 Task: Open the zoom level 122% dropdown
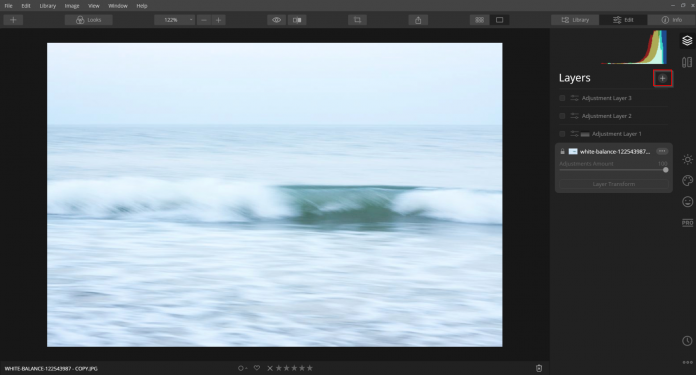(x=174, y=20)
